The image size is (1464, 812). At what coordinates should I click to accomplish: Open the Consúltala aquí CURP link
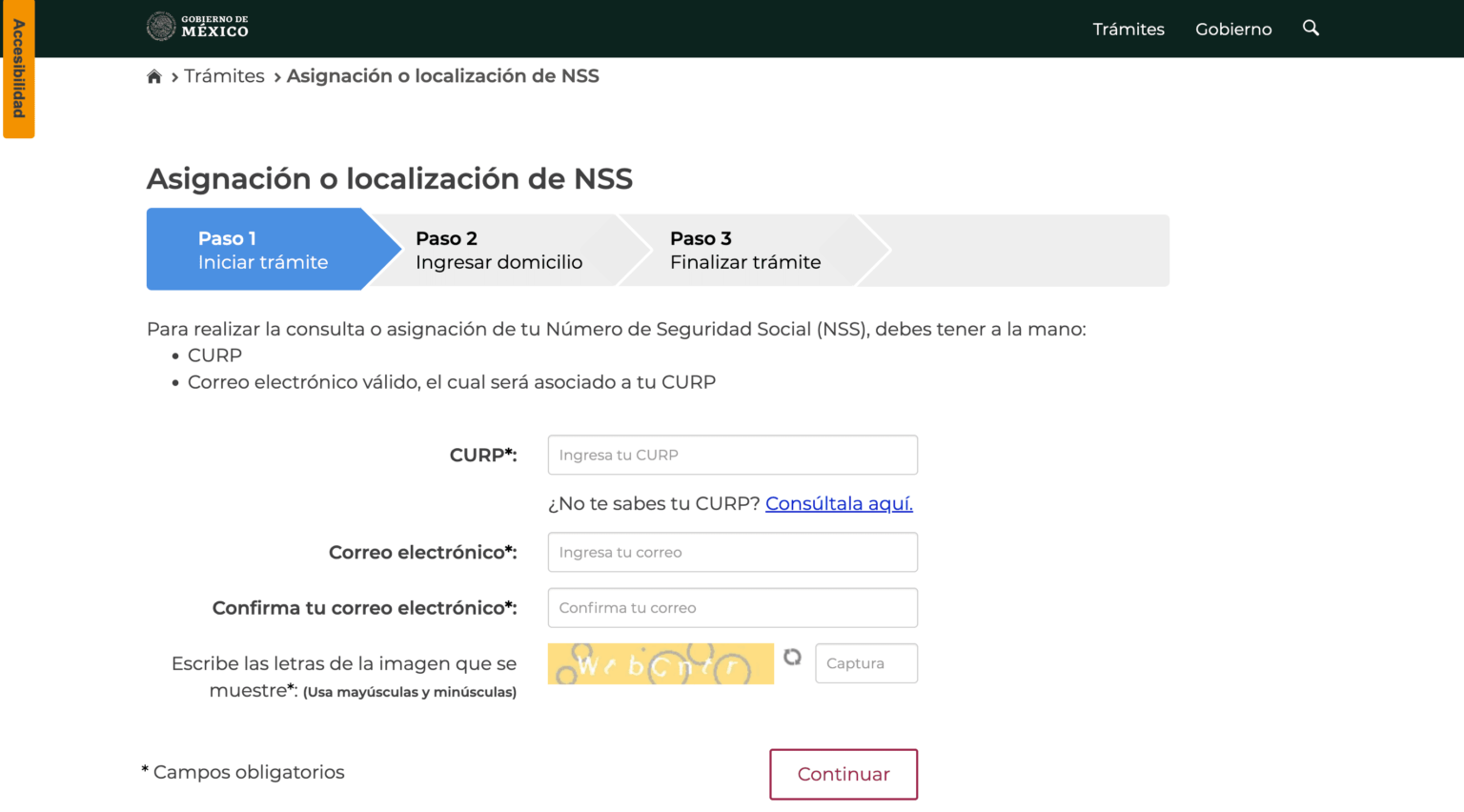pos(839,503)
